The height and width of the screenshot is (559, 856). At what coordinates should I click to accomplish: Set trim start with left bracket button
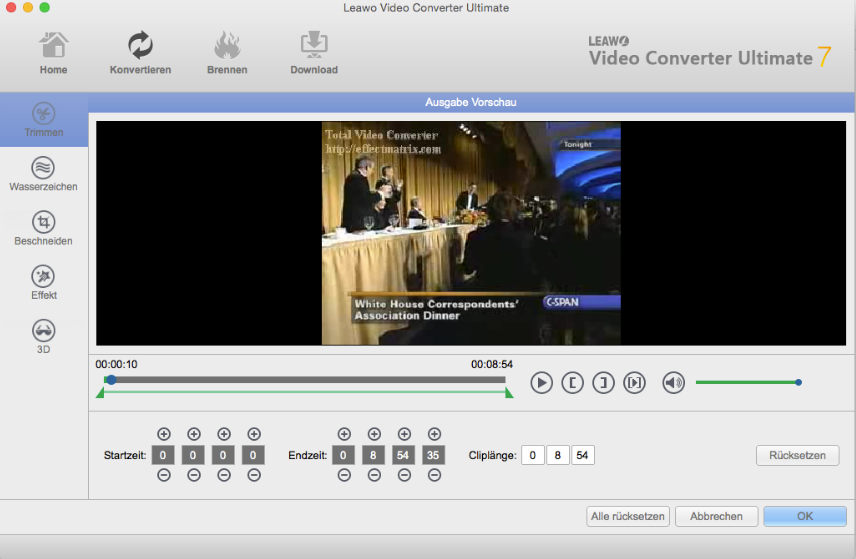tap(572, 382)
